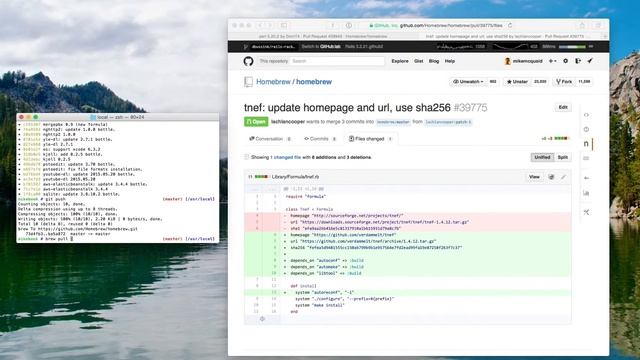The image size is (640, 360).
Task: Click Library/Formula/tnef.rb file path
Action: pos(296,177)
